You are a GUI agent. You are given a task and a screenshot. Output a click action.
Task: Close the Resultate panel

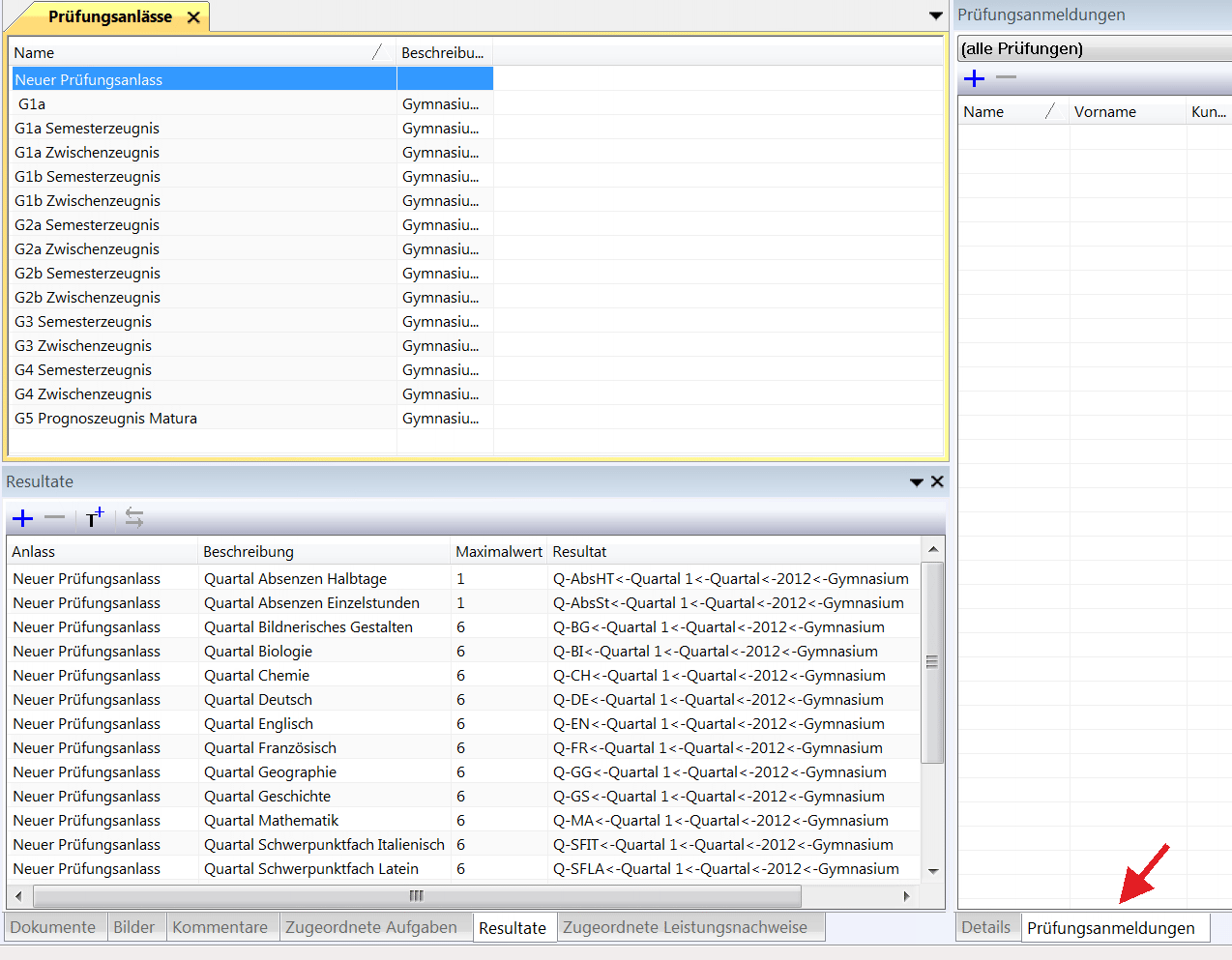coord(937,481)
